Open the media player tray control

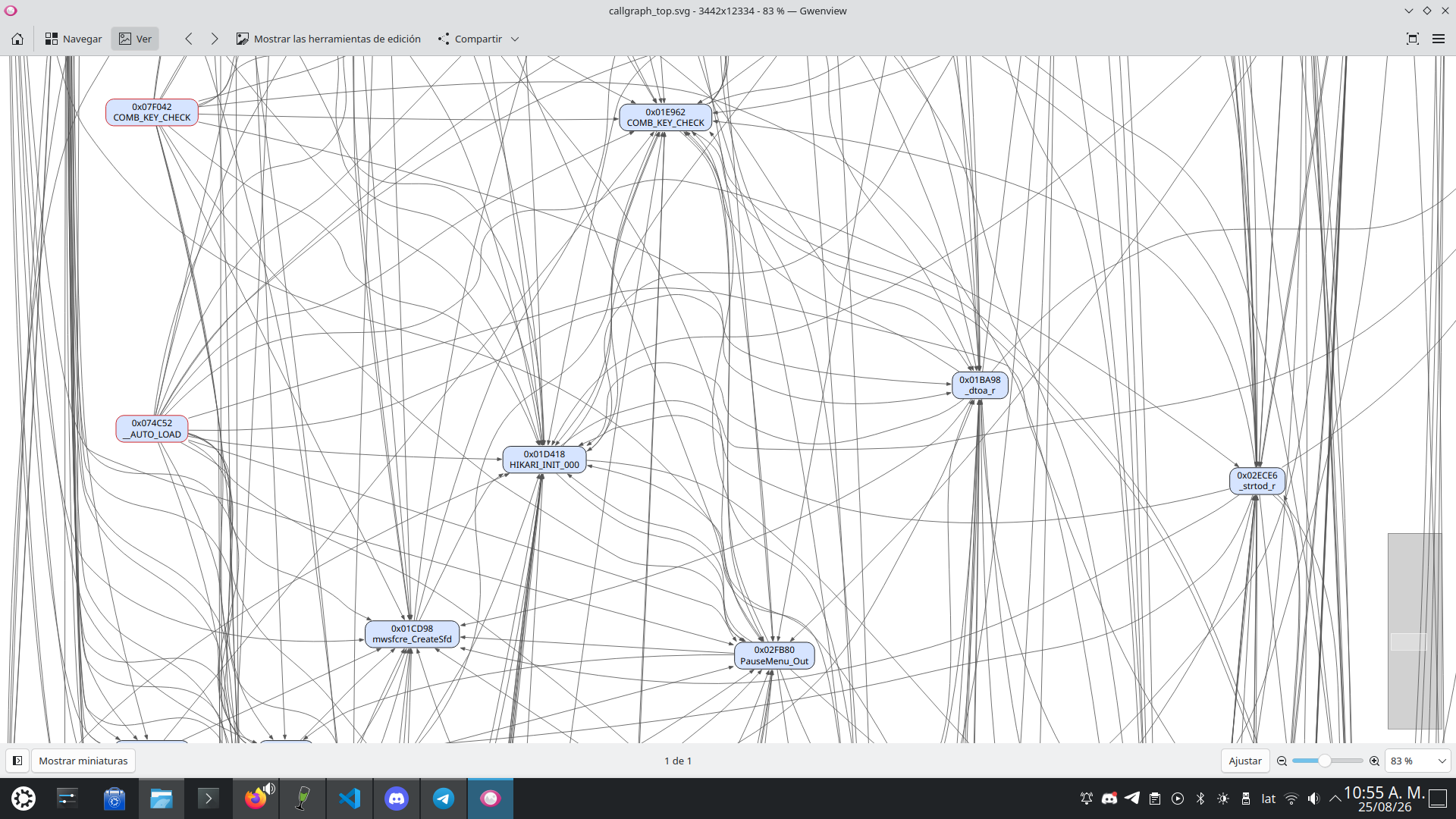(1178, 799)
